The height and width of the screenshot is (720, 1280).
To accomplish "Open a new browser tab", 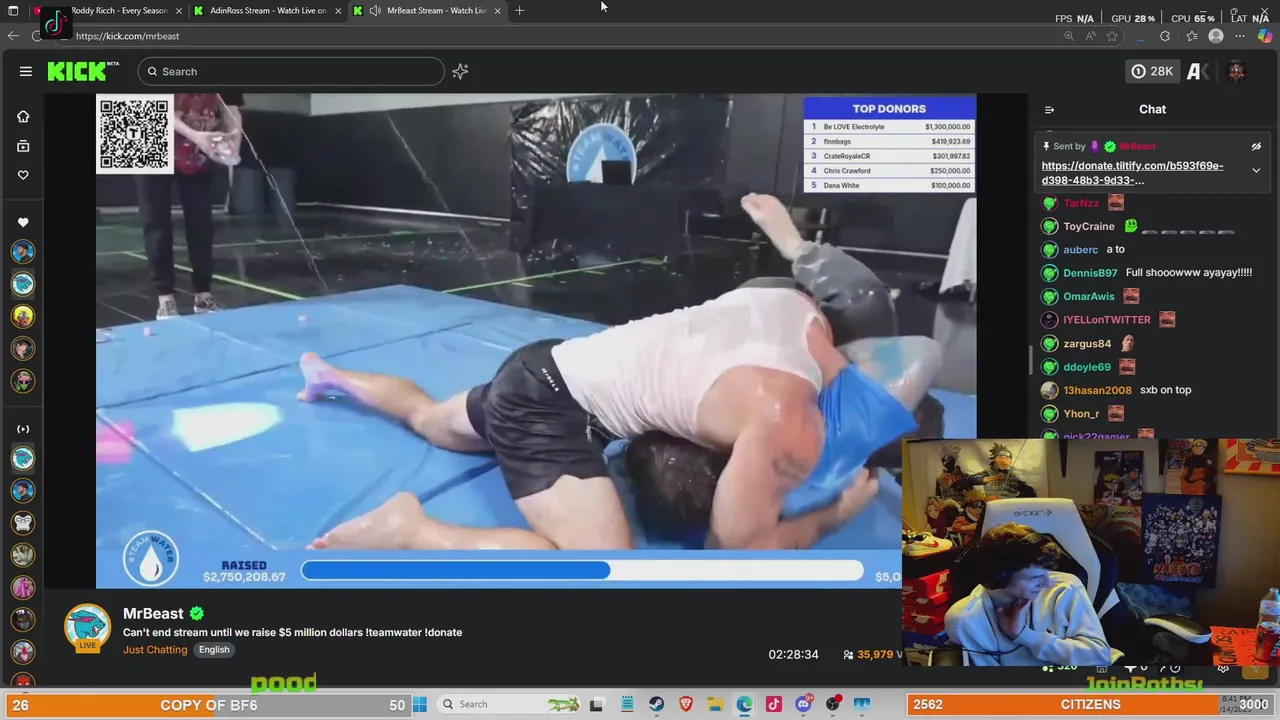I will [519, 11].
